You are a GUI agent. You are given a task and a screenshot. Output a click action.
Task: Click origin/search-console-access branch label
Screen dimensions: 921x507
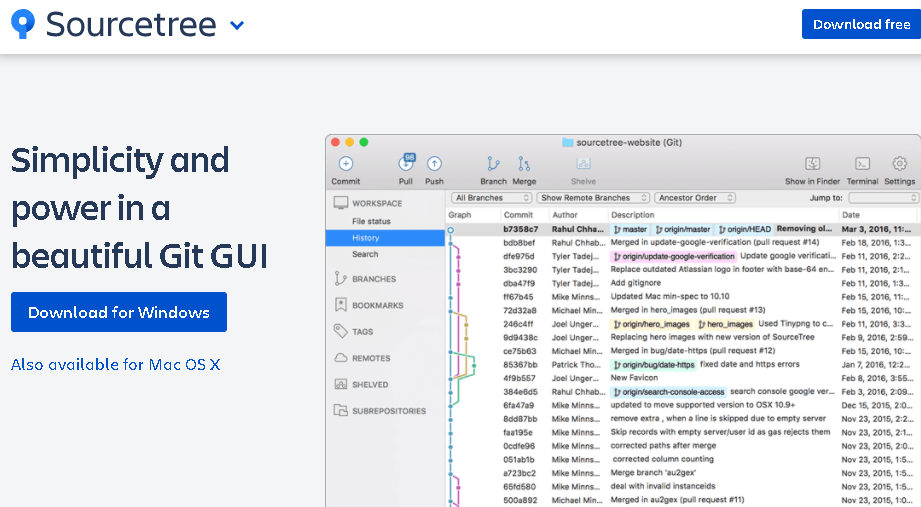click(669, 392)
